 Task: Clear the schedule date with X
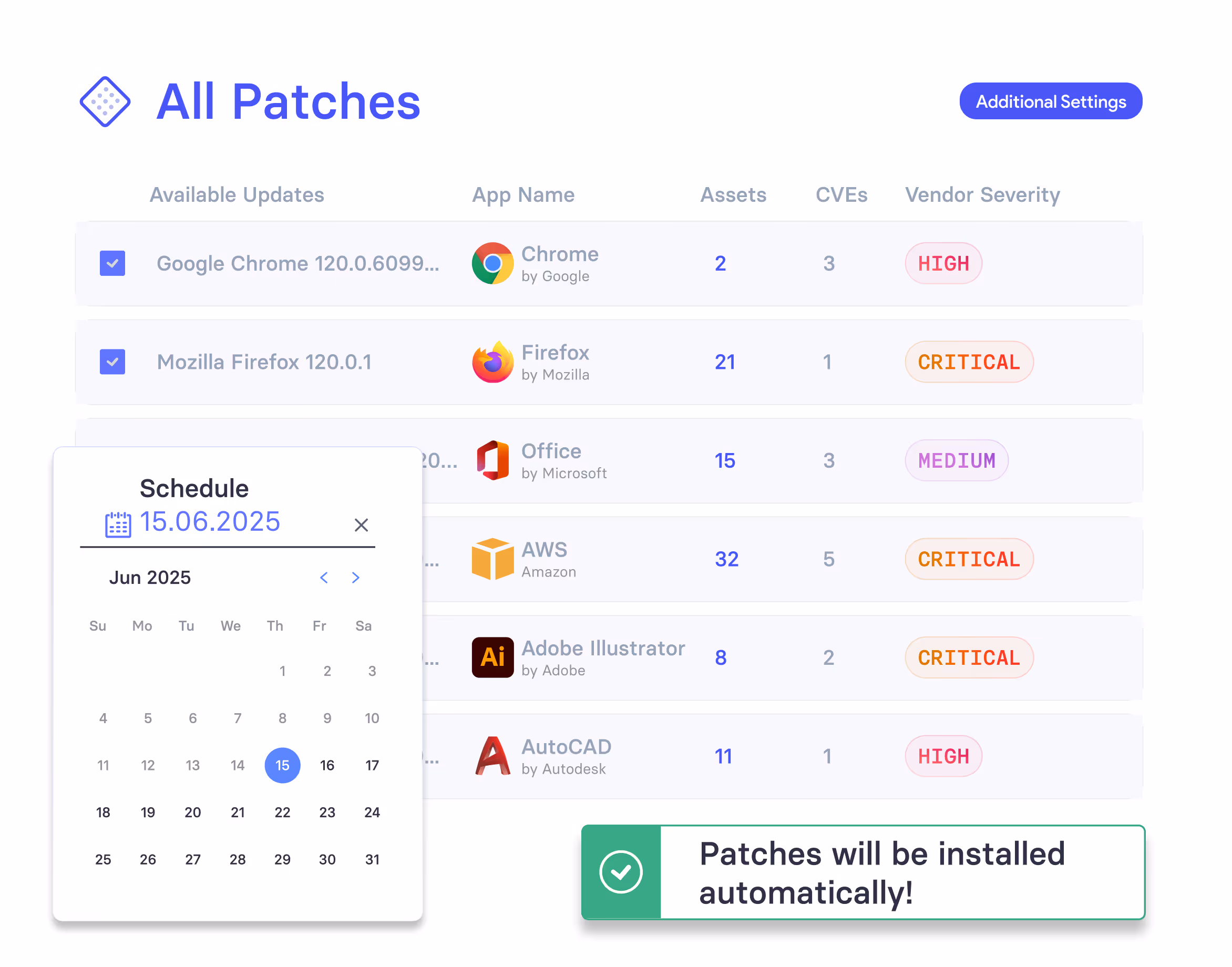(361, 525)
